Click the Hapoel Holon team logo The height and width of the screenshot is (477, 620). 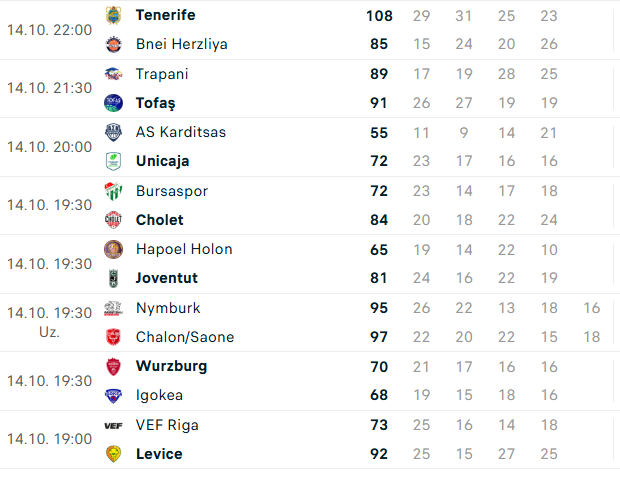pos(114,249)
